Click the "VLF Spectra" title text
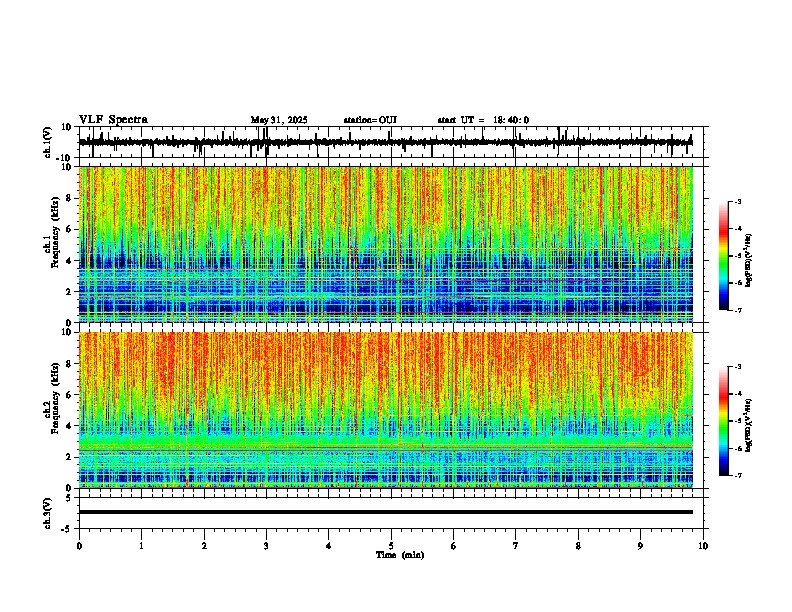Image resolution: width=792 pixels, height=612 pixels. click(x=113, y=120)
